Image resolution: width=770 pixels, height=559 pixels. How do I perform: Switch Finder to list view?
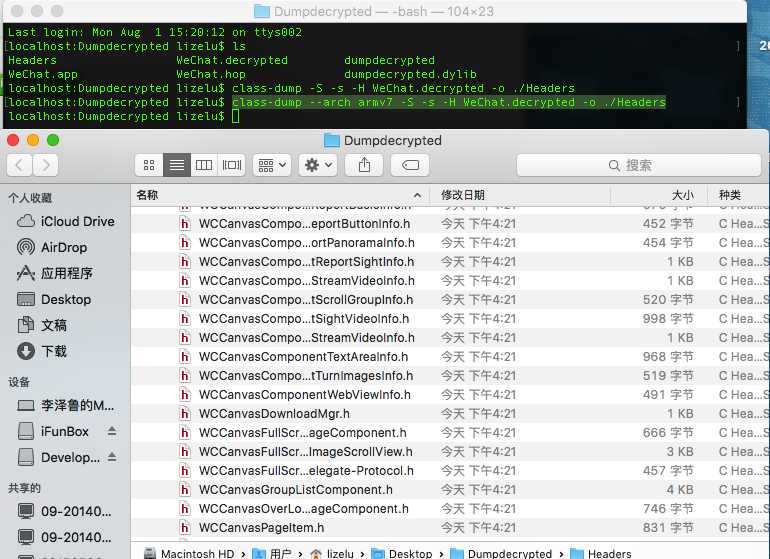click(x=177, y=165)
